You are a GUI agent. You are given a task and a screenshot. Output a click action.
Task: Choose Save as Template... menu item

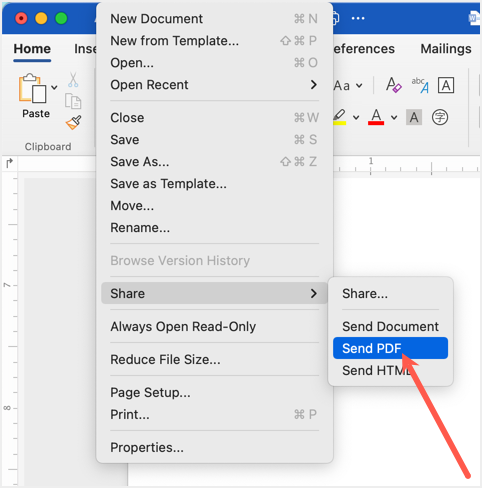(x=214, y=184)
